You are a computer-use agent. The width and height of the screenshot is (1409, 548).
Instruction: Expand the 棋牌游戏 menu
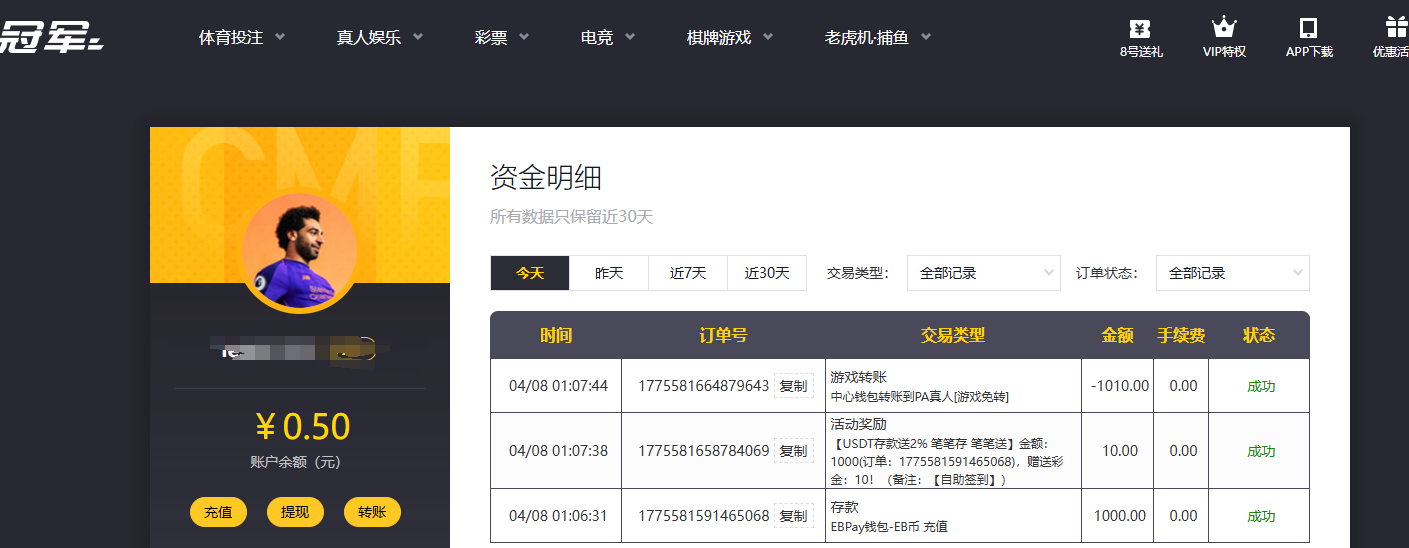tap(729, 38)
